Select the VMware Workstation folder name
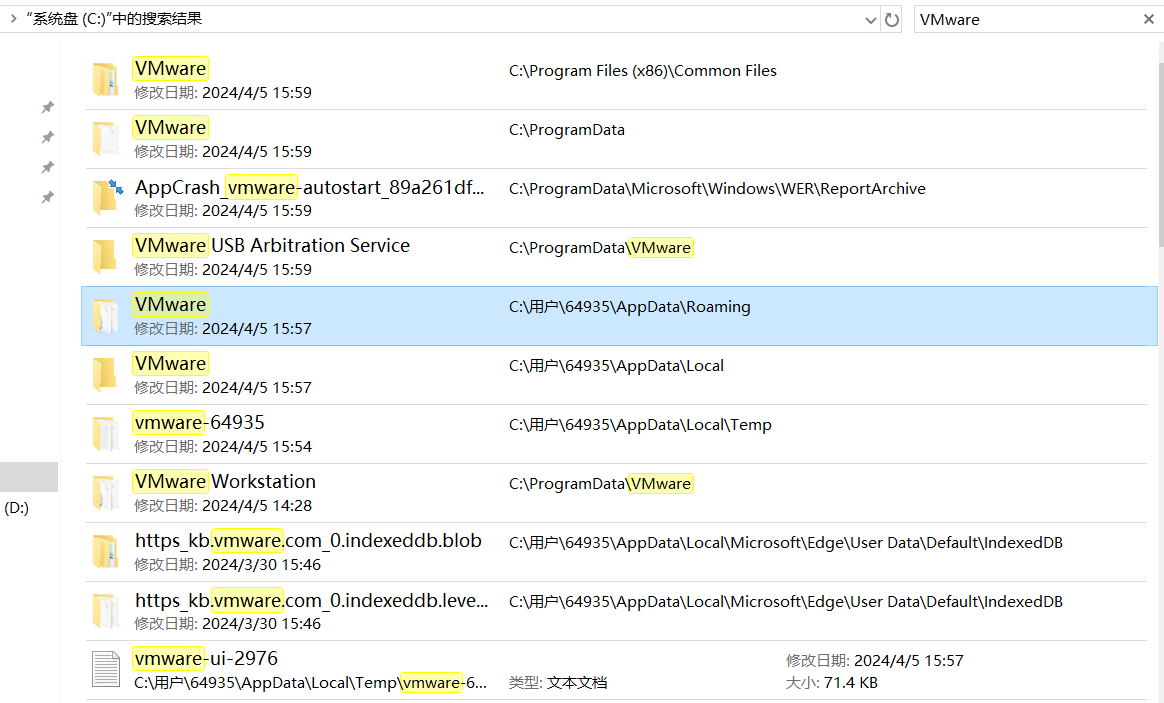Image resolution: width=1164 pixels, height=703 pixels. (x=225, y=482)
